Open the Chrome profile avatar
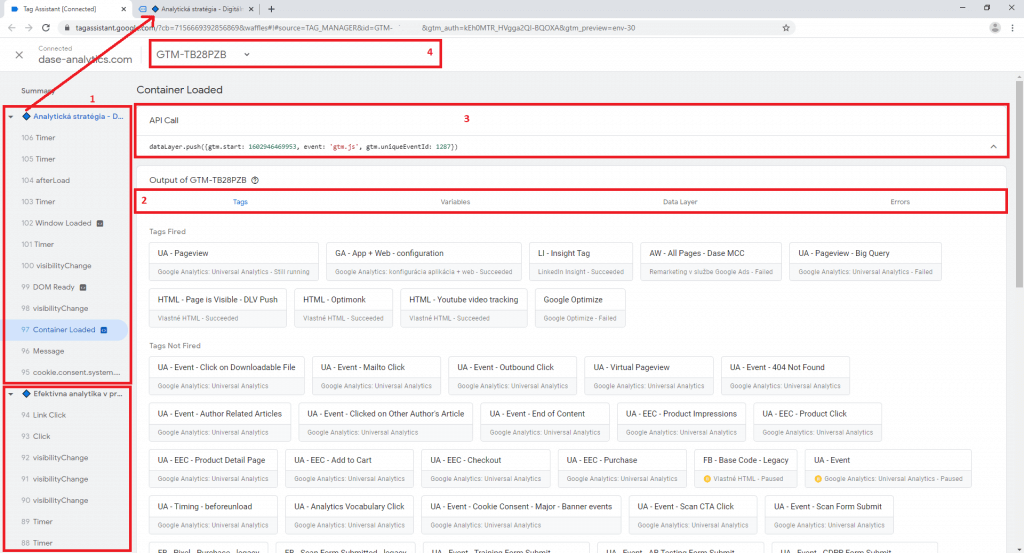Viewport: 1024px width, 553px height. point(995,27)
